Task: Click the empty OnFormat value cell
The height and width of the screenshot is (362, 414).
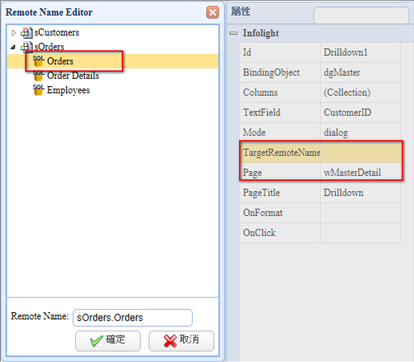Action: coord(361,213)
